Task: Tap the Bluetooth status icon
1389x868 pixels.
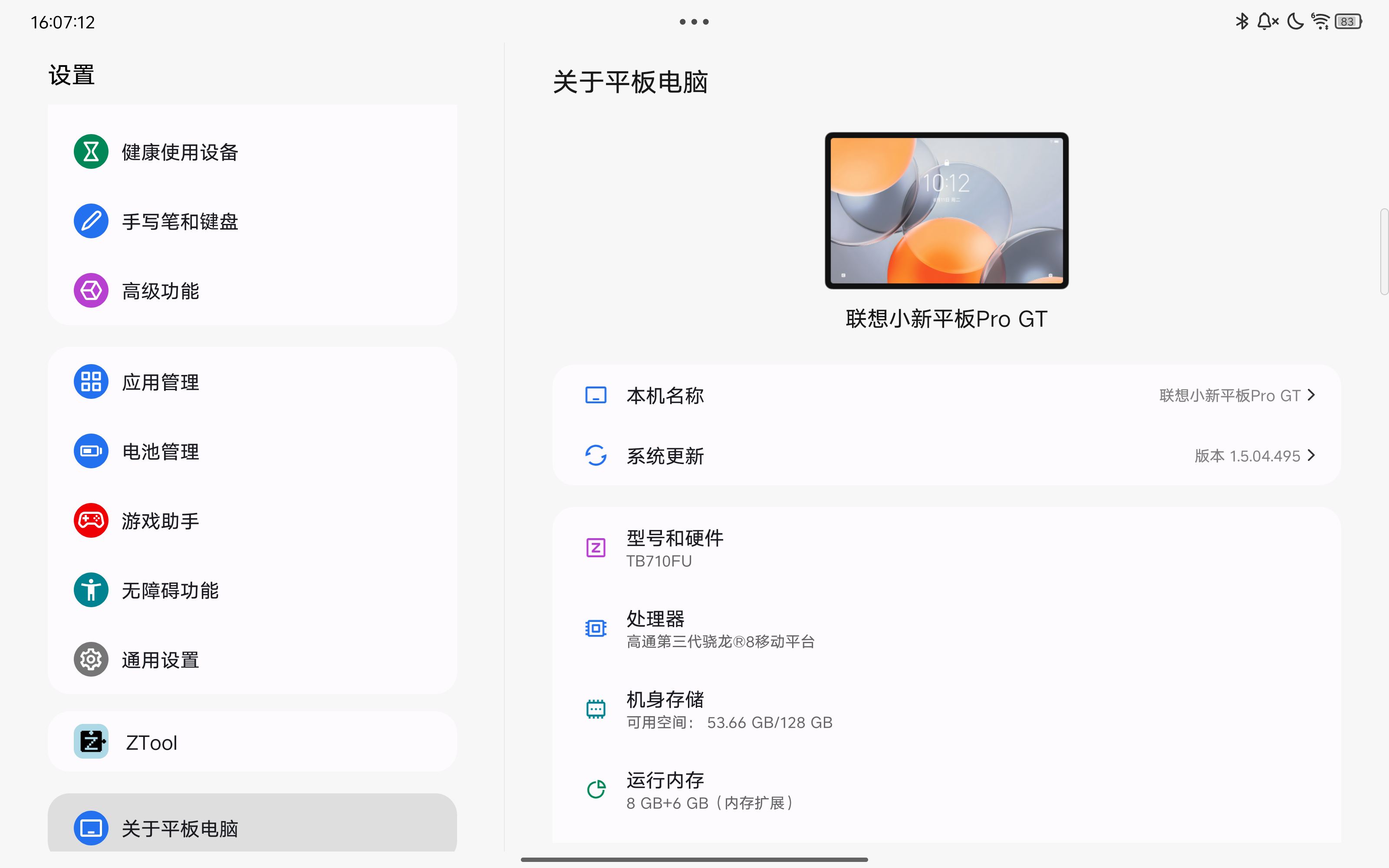Action: click(1242, 22)
